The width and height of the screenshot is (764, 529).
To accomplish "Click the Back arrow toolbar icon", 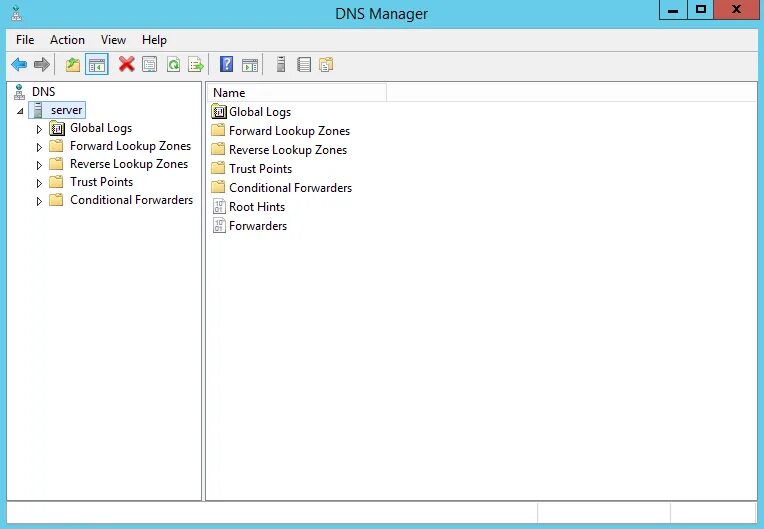I will tap(19, 64).
